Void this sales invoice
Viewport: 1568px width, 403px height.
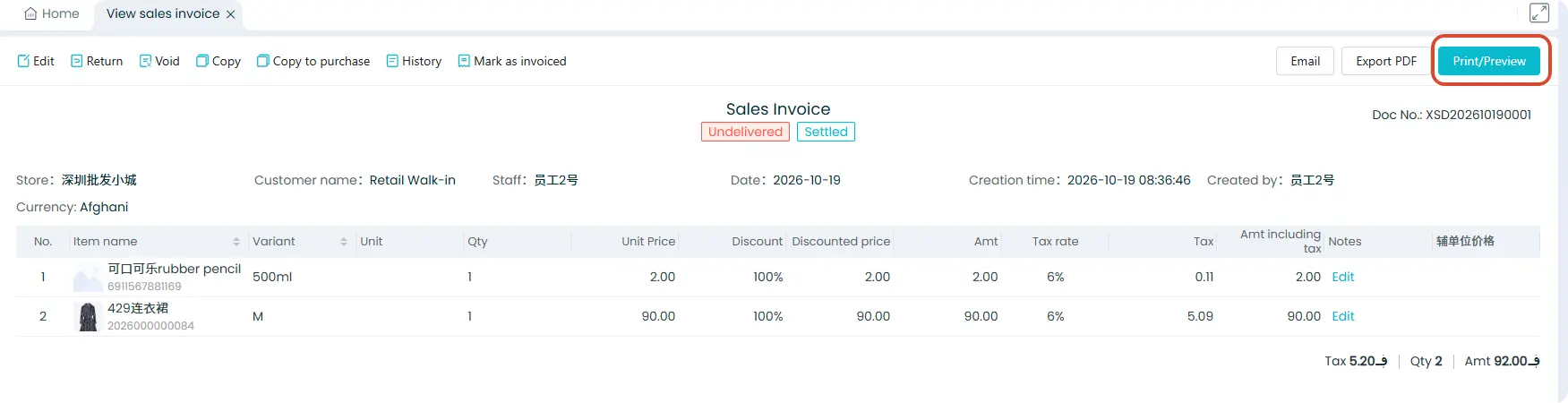point(159,61)
